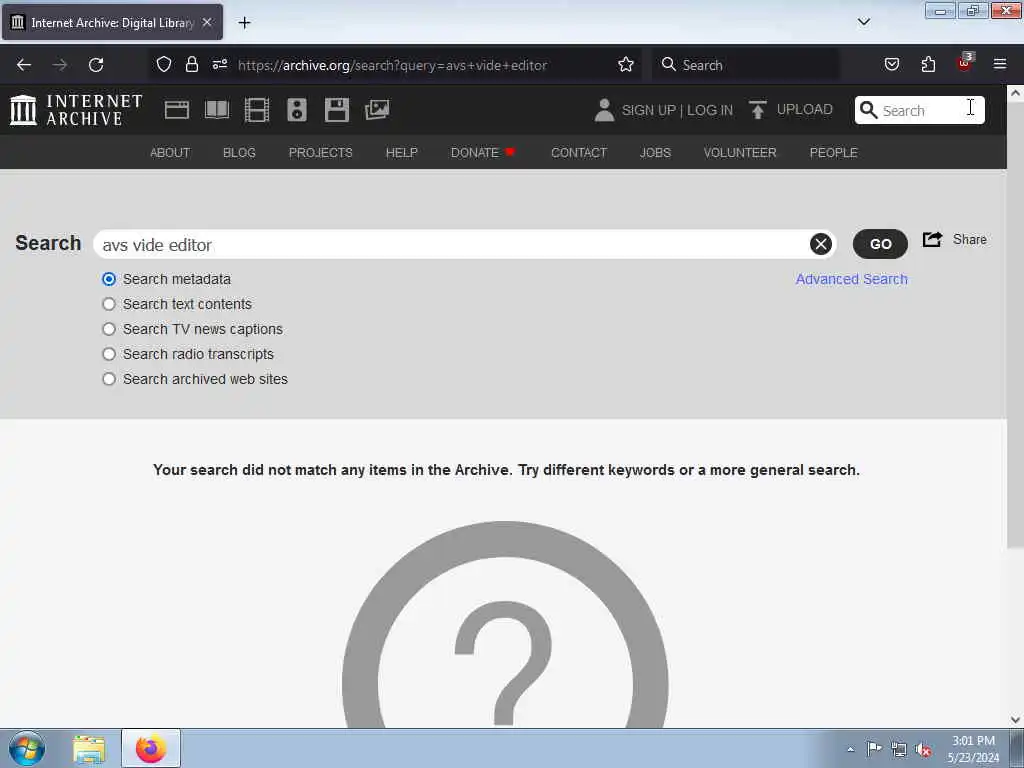
Task: Select Search metadata radio option
Action: tap(109, 279)
